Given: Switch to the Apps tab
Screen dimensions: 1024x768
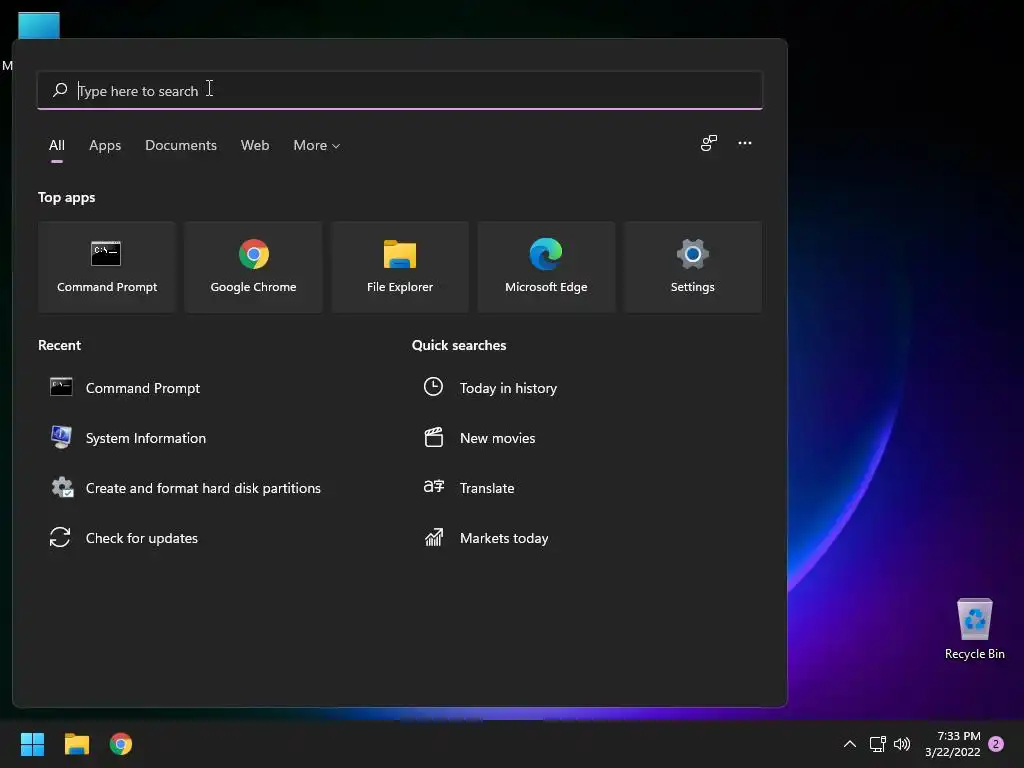Looking at the screenshot, I should tap(105, 145).
